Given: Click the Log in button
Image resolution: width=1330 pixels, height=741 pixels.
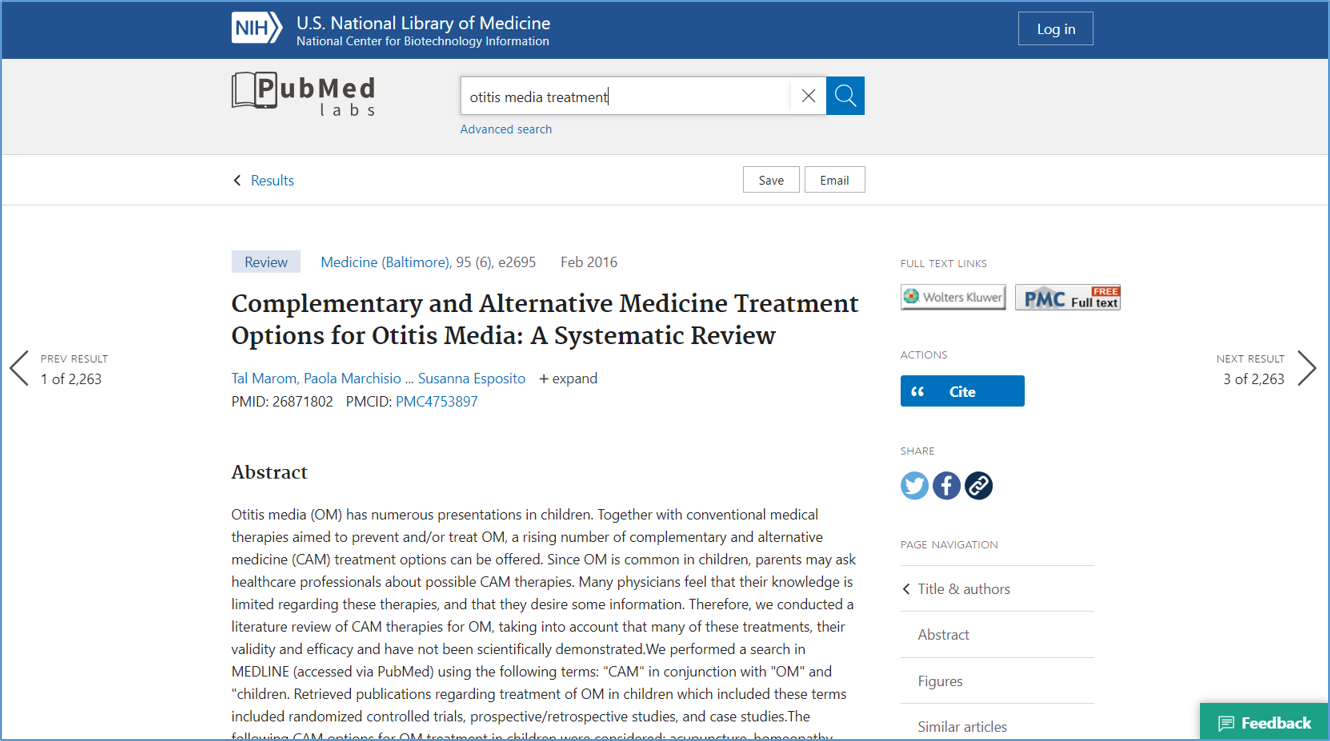Looking at the screenshot, I should 1056,29.
